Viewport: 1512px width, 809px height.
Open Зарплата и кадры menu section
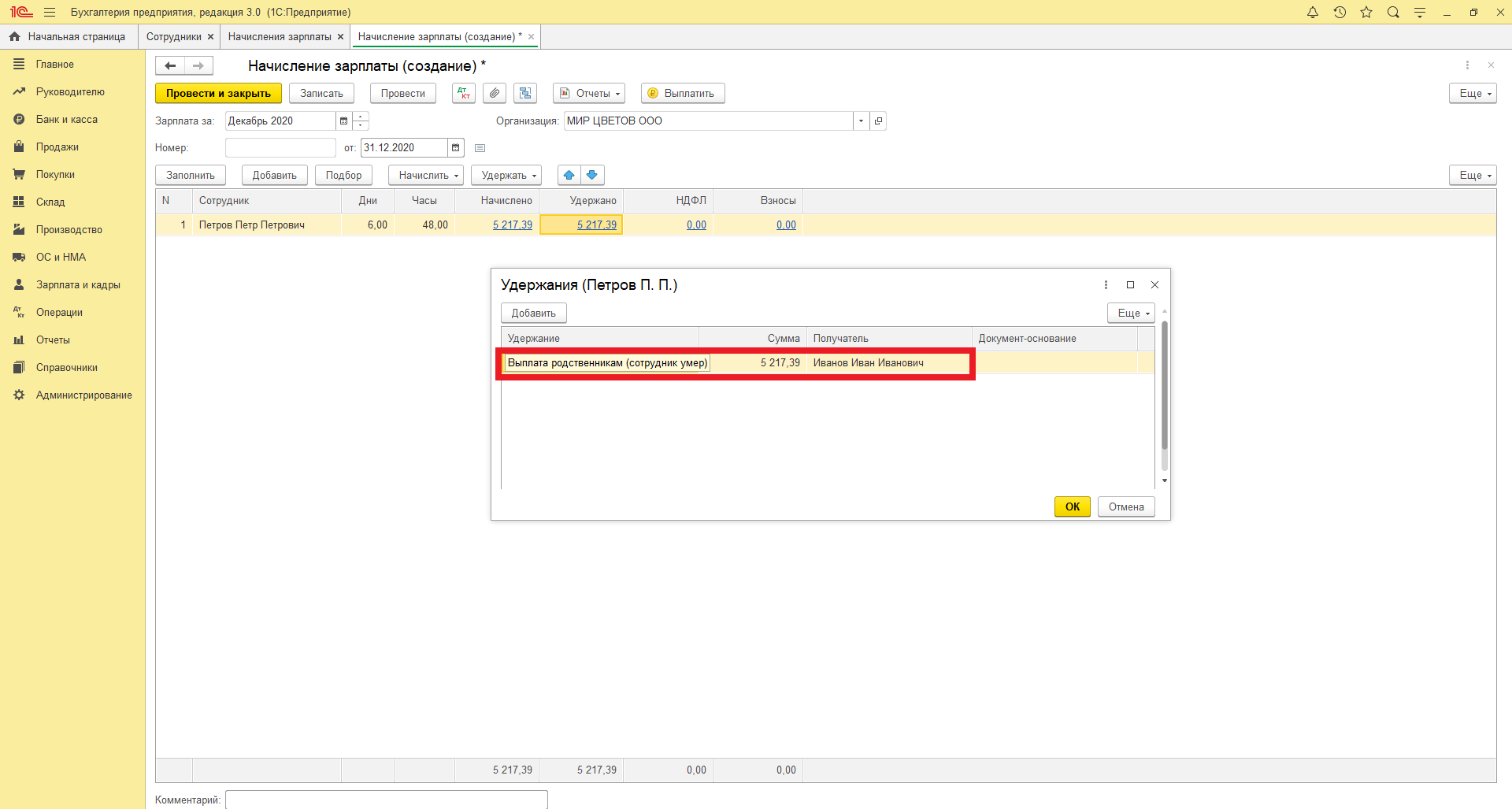[x=77, y=285]
